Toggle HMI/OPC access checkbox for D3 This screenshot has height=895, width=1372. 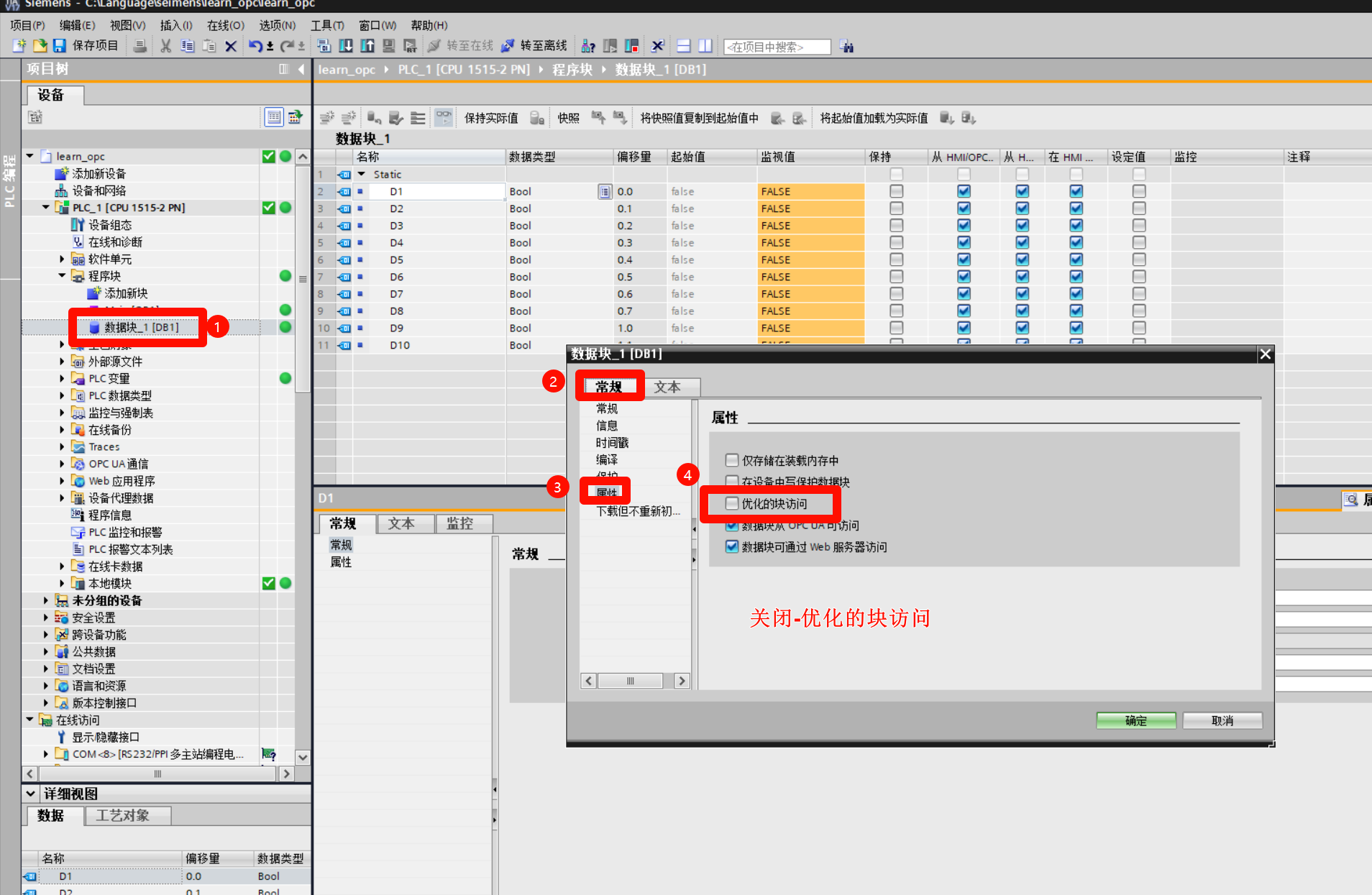point(964,225)
